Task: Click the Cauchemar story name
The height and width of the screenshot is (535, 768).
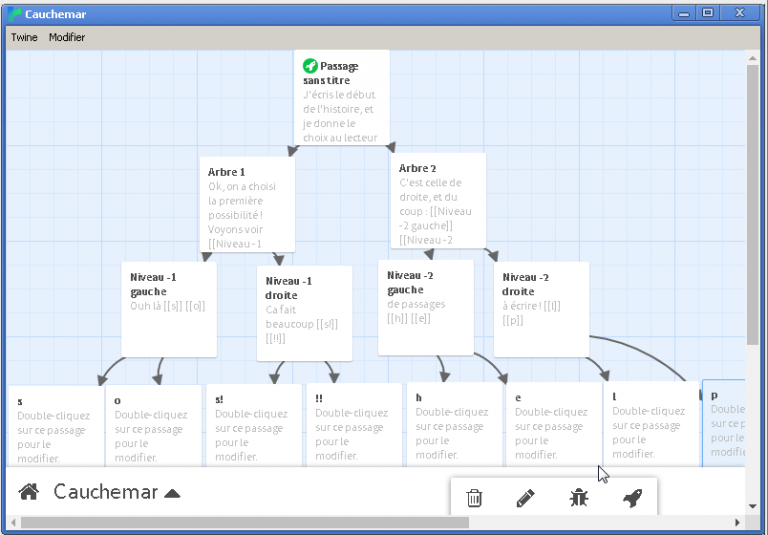Action: click(106, 492)
